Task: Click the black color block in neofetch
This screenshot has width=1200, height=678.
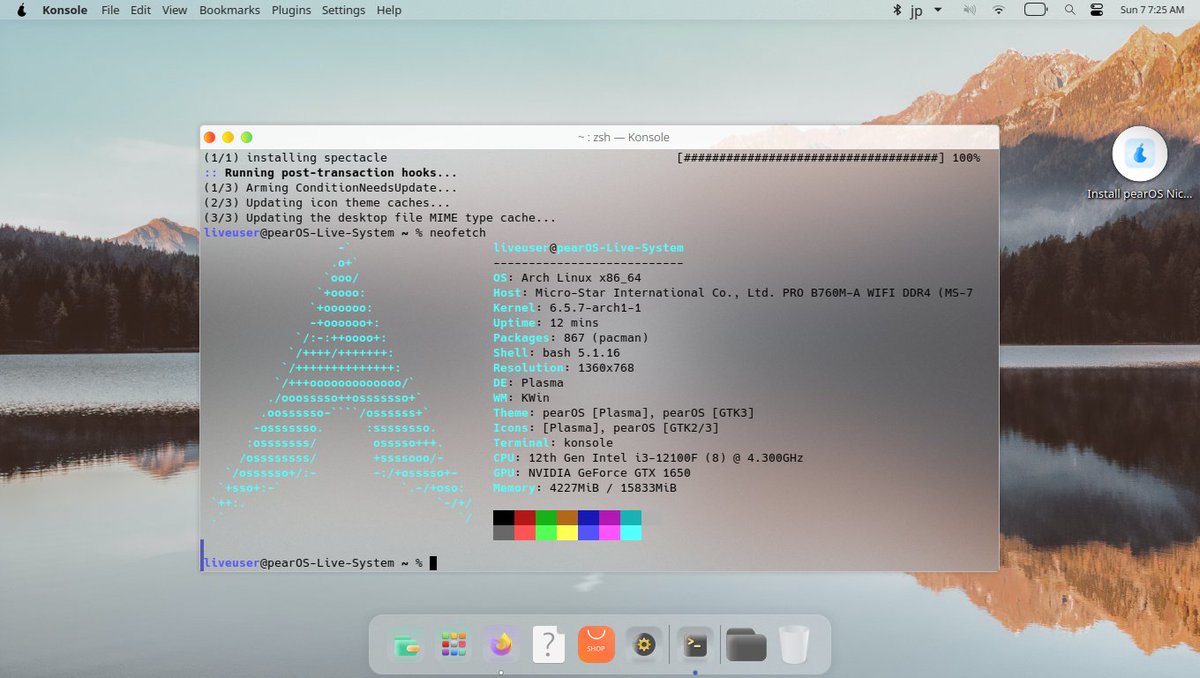Action: point(504,518)
